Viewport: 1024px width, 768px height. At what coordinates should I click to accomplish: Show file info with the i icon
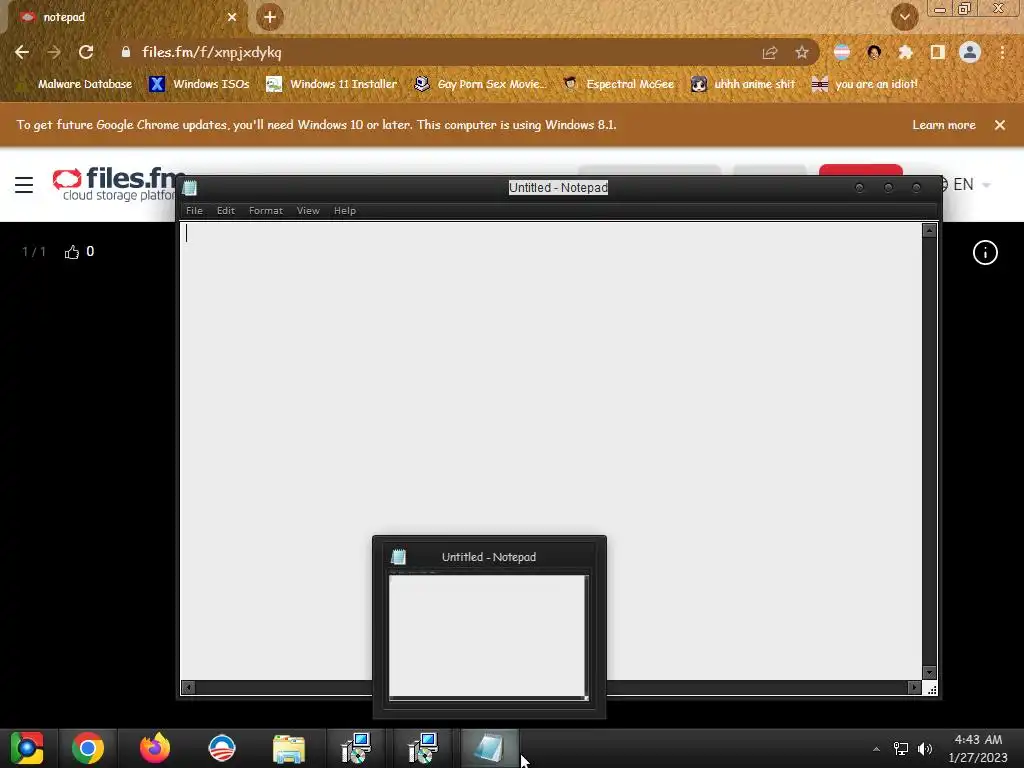pos(985,253)
